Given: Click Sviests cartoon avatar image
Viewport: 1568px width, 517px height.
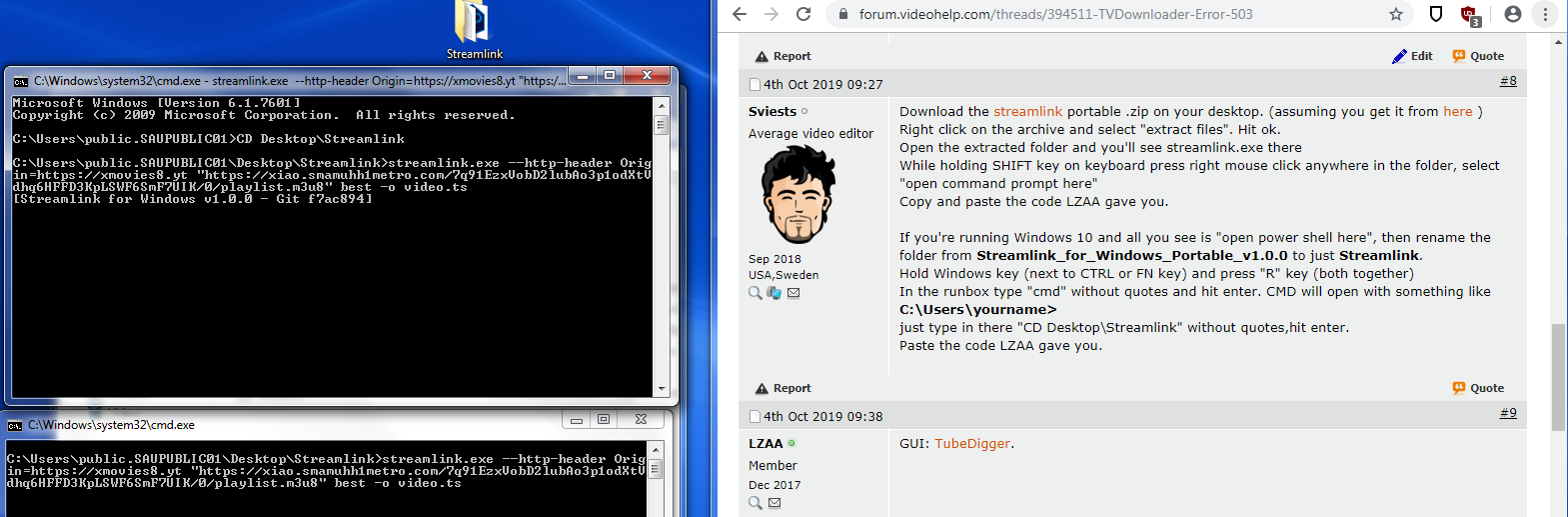Looking at the screenshot, I should 797,194.
